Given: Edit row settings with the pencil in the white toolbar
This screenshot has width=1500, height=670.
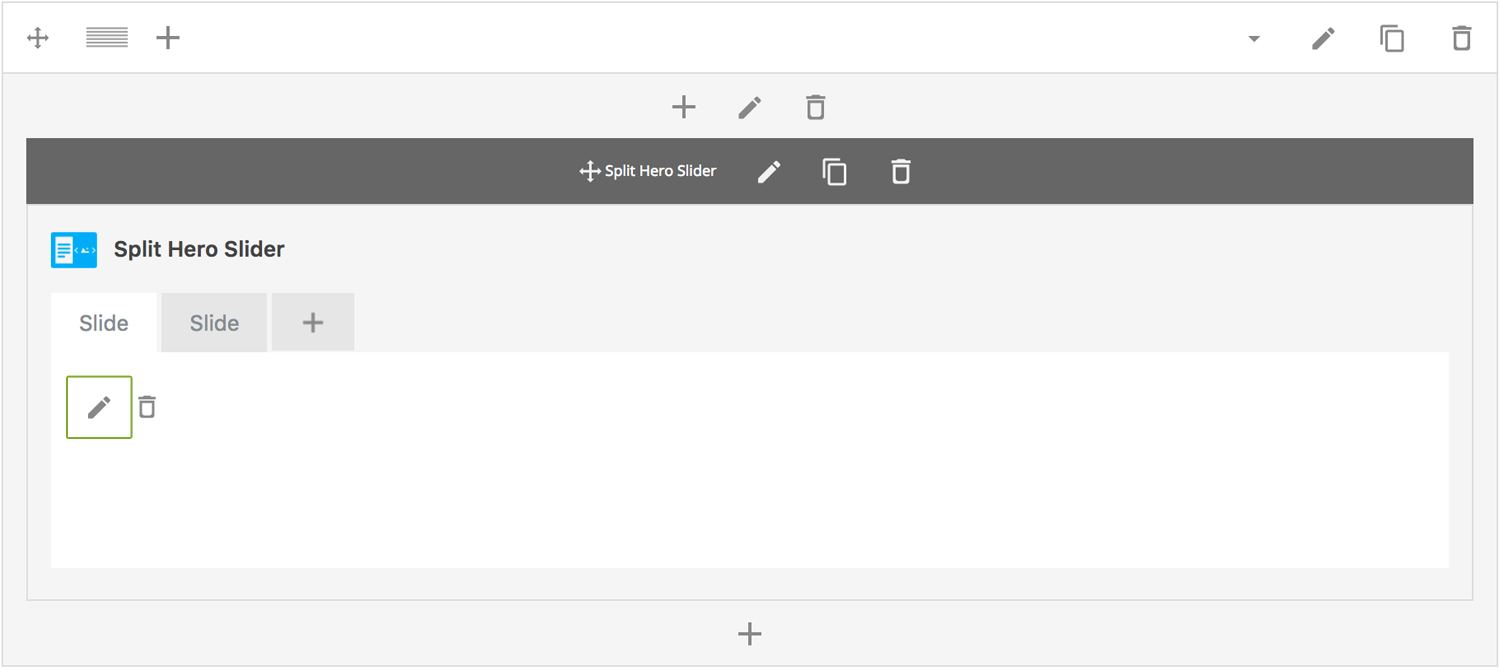Looking at the screenshot, I should point(1323,39).
